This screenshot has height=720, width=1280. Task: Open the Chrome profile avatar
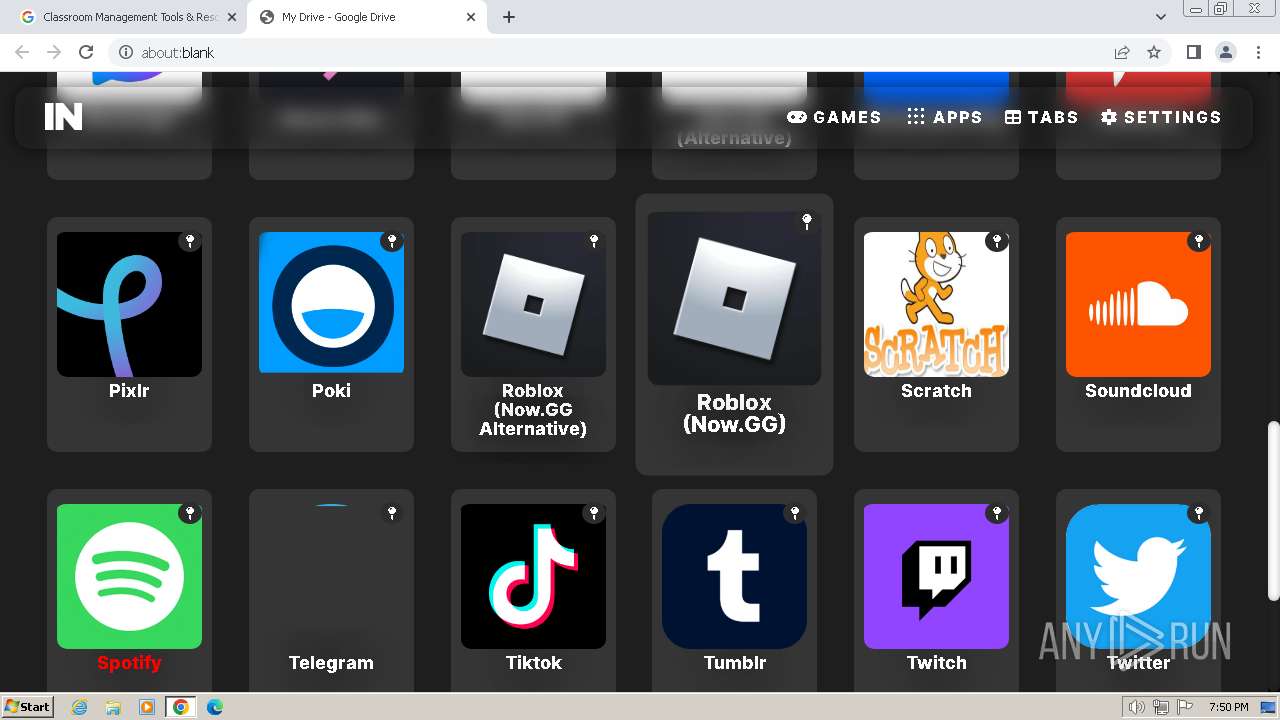[1226, 52]
